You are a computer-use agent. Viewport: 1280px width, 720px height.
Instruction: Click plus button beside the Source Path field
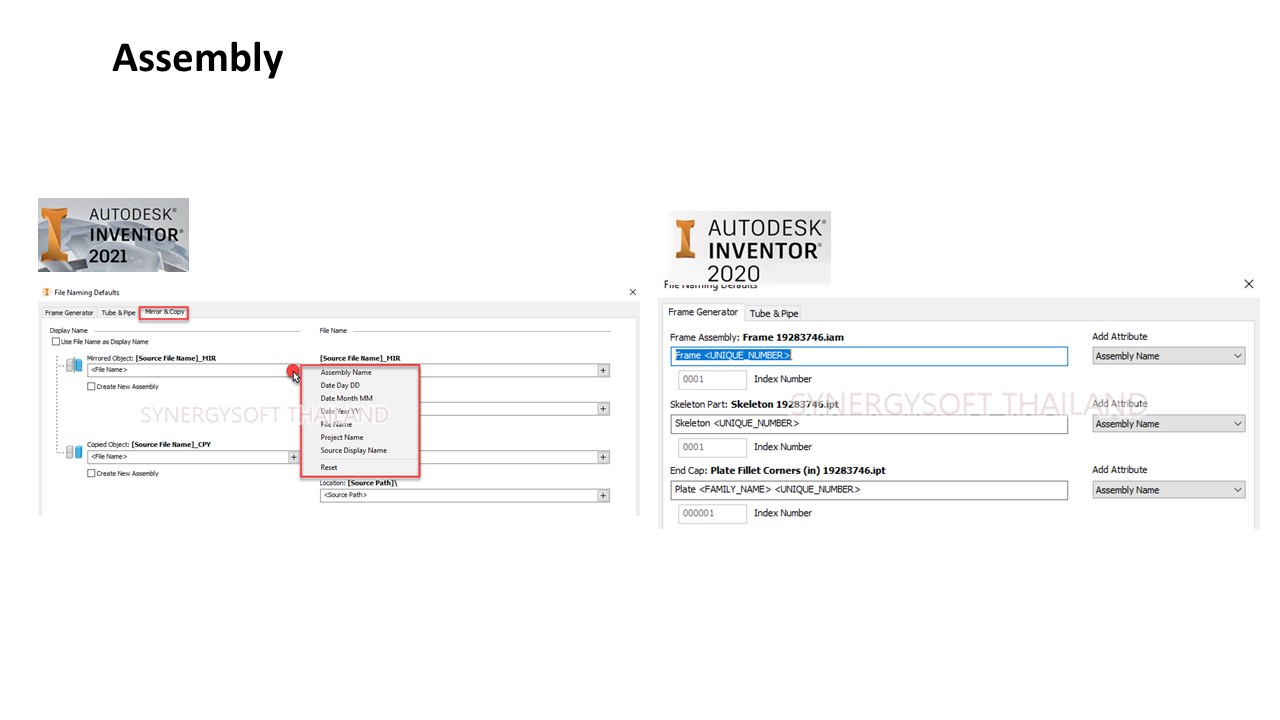pos(603,495)
